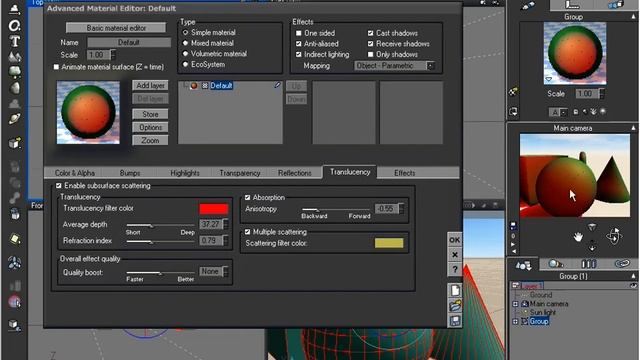The width and height of the screenshot is (640, 360).
Task: Toggle Enable subsurface scattering checkbox
Action: (x=58, y=186)
